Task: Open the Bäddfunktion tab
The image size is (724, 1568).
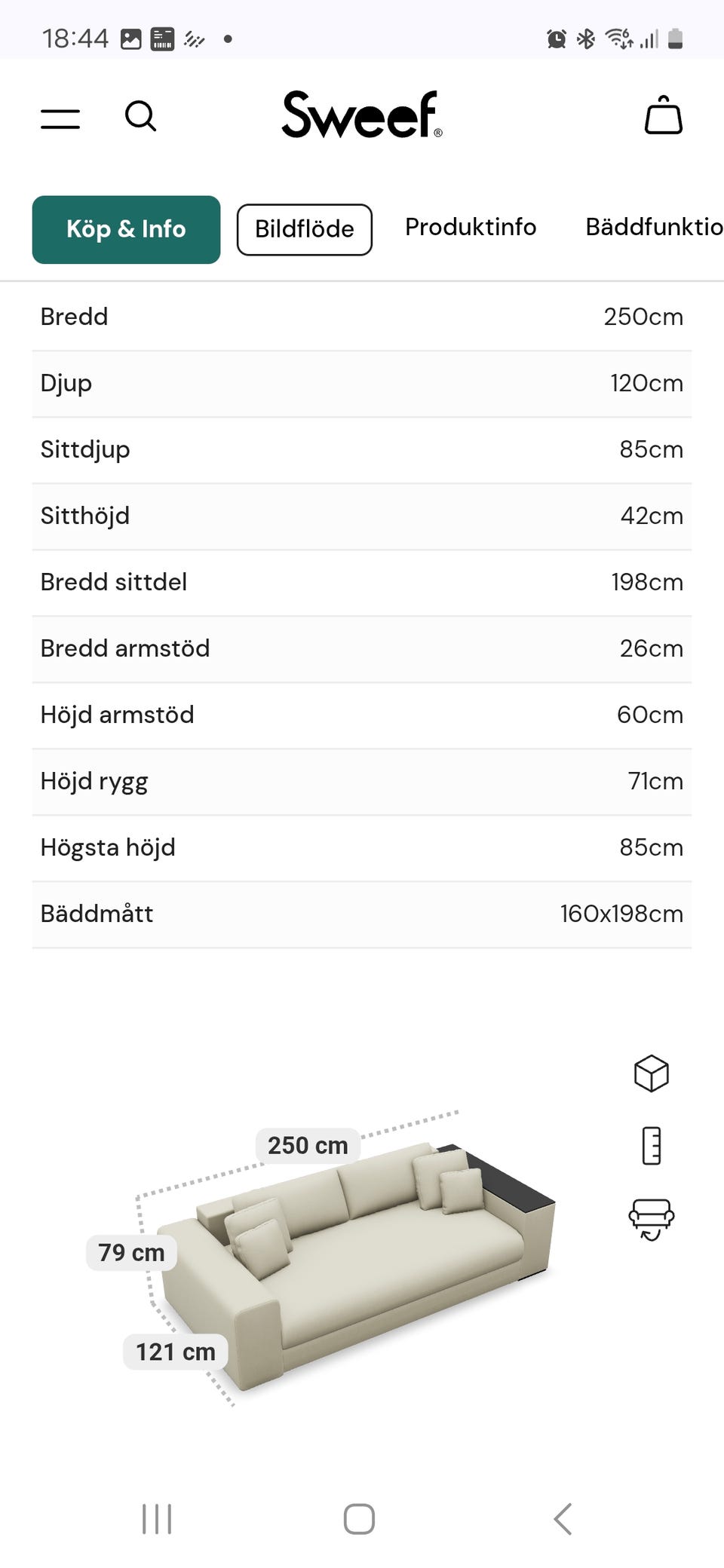Action: coord(653,227)
